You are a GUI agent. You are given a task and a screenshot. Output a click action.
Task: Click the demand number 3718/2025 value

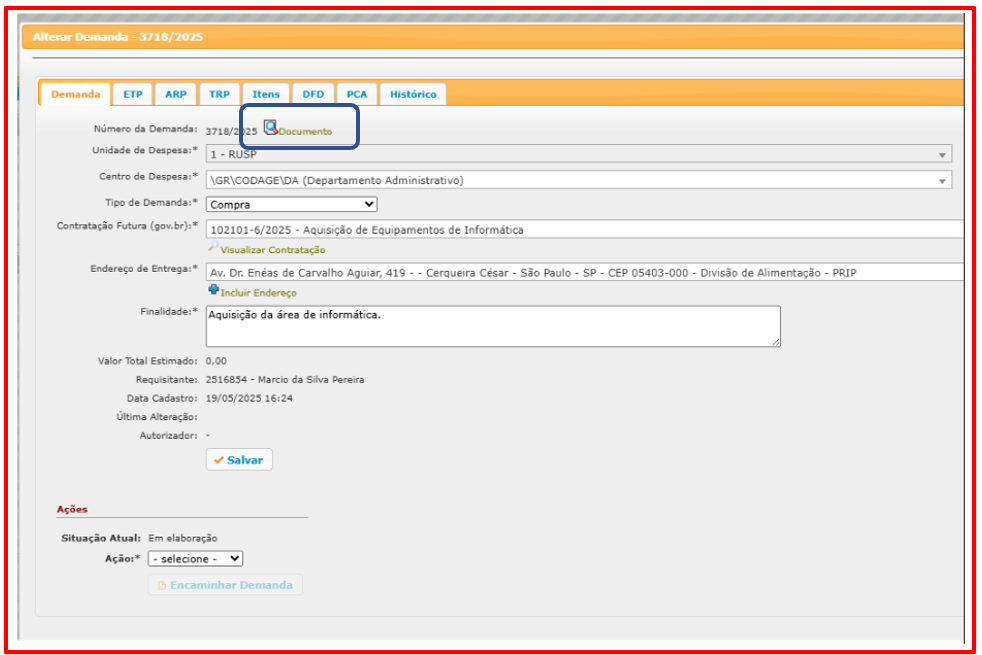coord(231,132)
